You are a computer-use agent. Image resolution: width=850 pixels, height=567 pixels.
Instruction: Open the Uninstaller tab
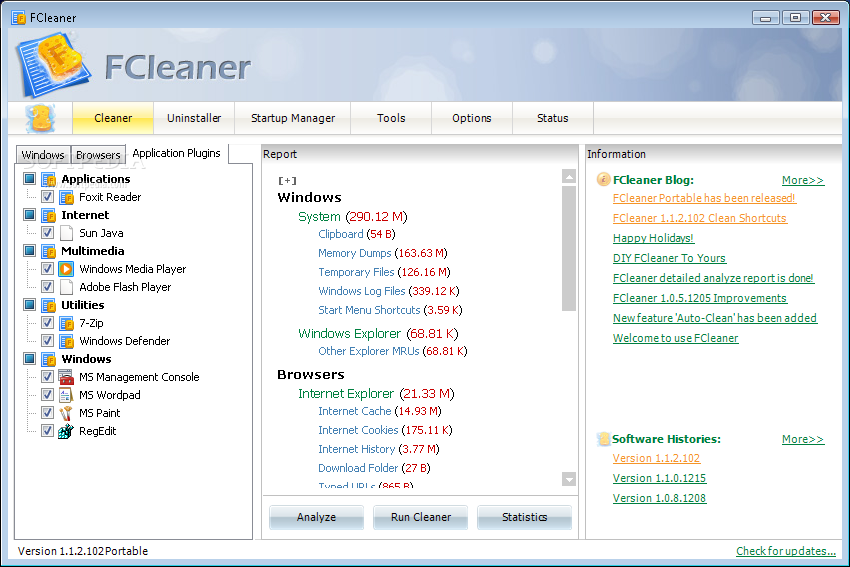pos(194,118)
